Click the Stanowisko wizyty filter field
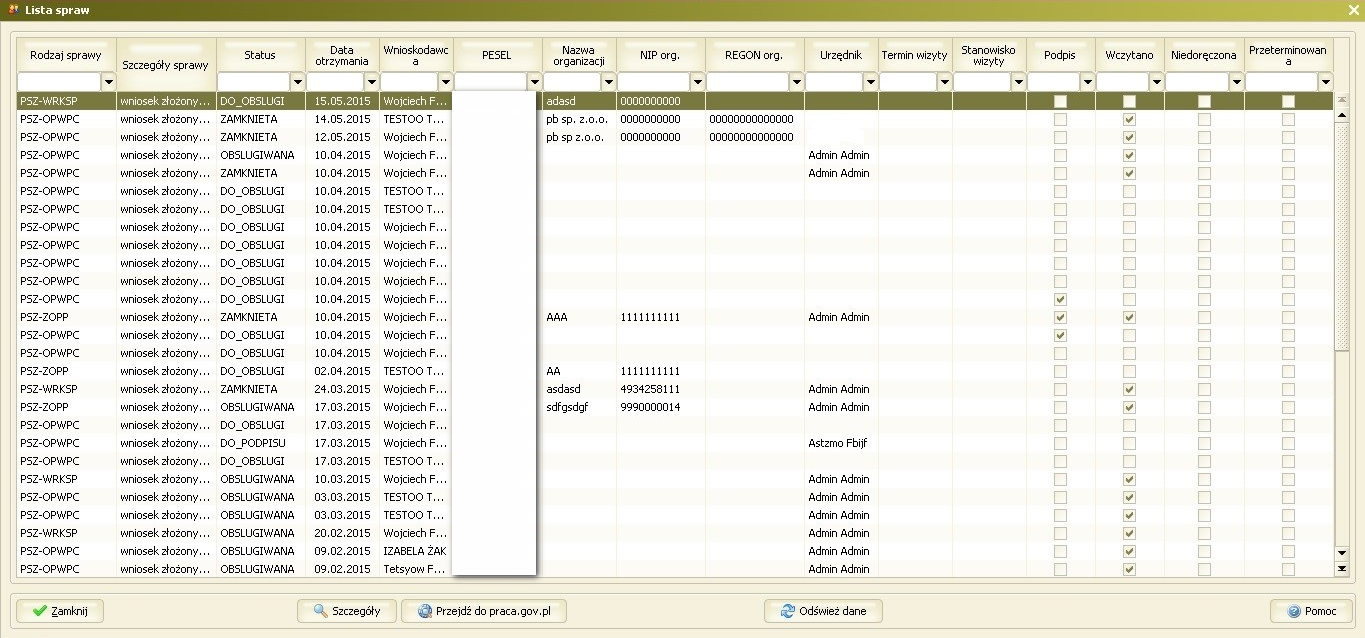Viewport: 1365px width, 638px height. click(982, 82)
